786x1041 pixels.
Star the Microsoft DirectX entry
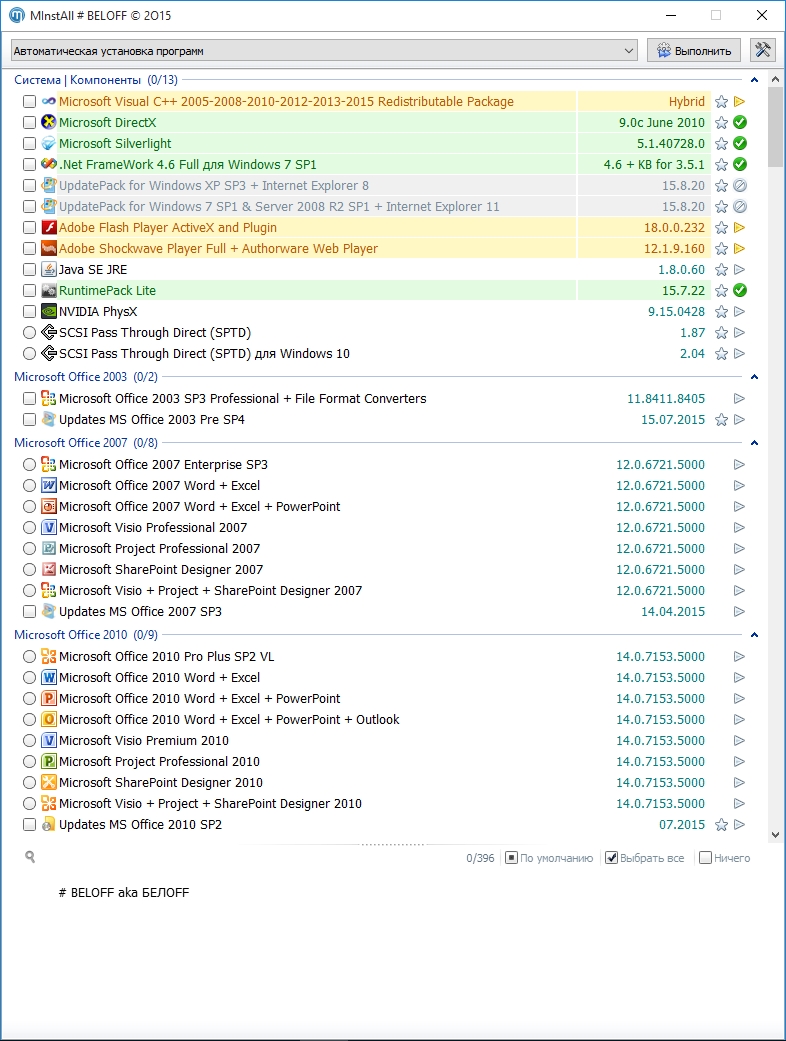coord(721,122)
